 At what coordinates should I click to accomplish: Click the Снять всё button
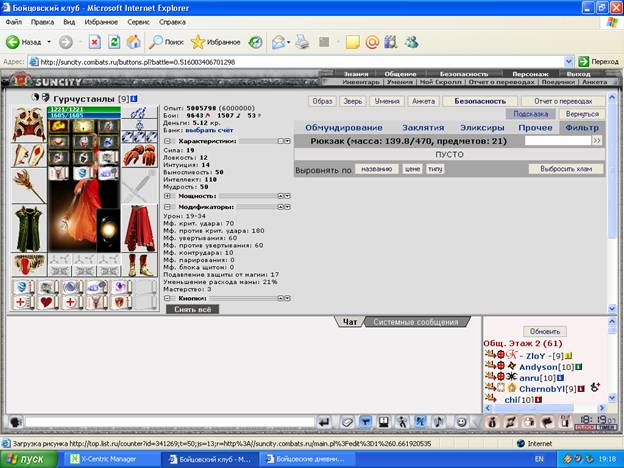(193, 309)
